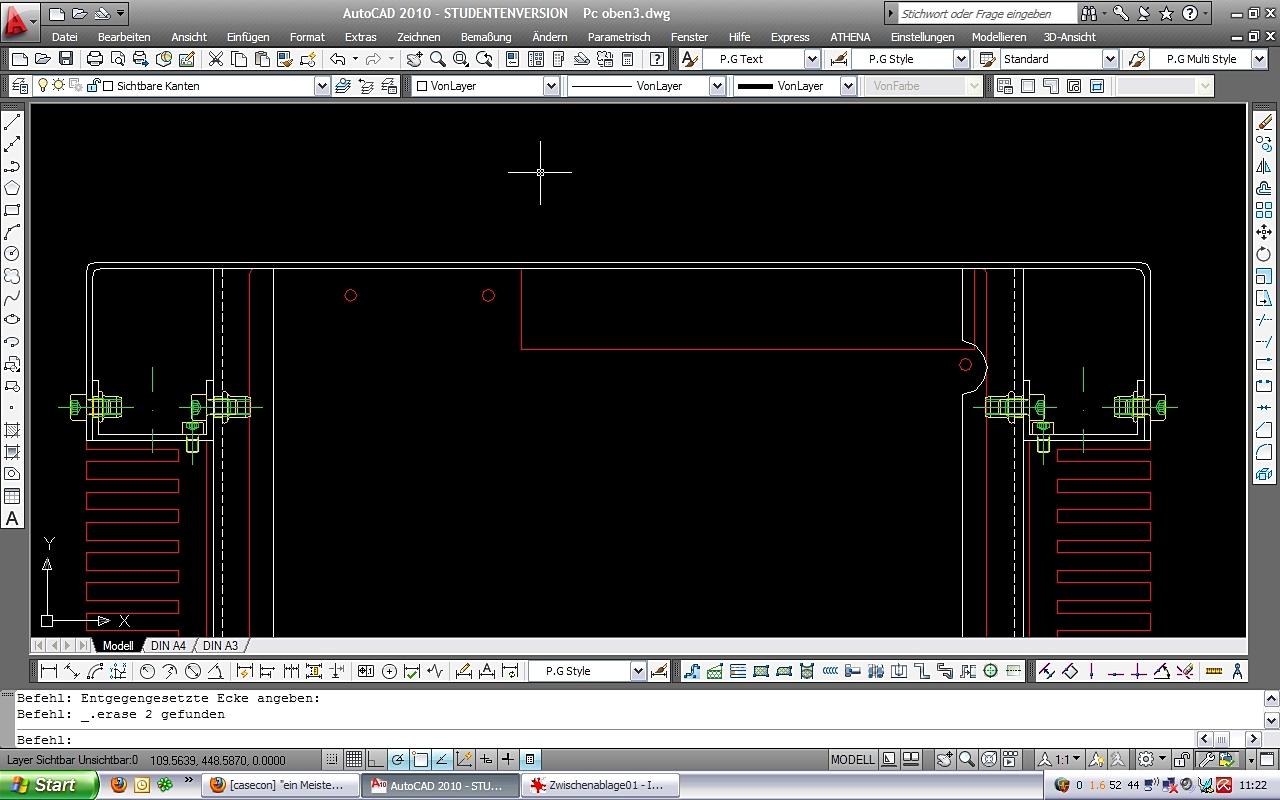
Task: Toggle Object Snap in status bar
Action: (420, 760)
